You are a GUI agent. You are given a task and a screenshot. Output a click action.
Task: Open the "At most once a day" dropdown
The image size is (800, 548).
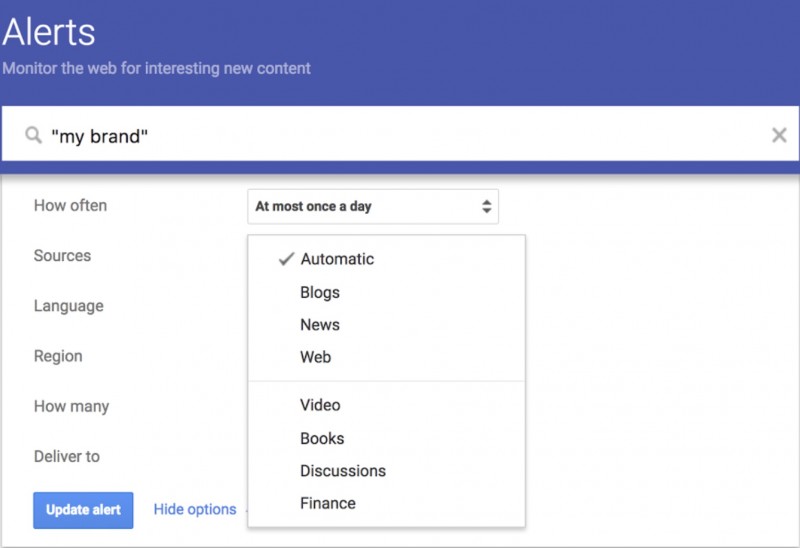coord(372,207)
